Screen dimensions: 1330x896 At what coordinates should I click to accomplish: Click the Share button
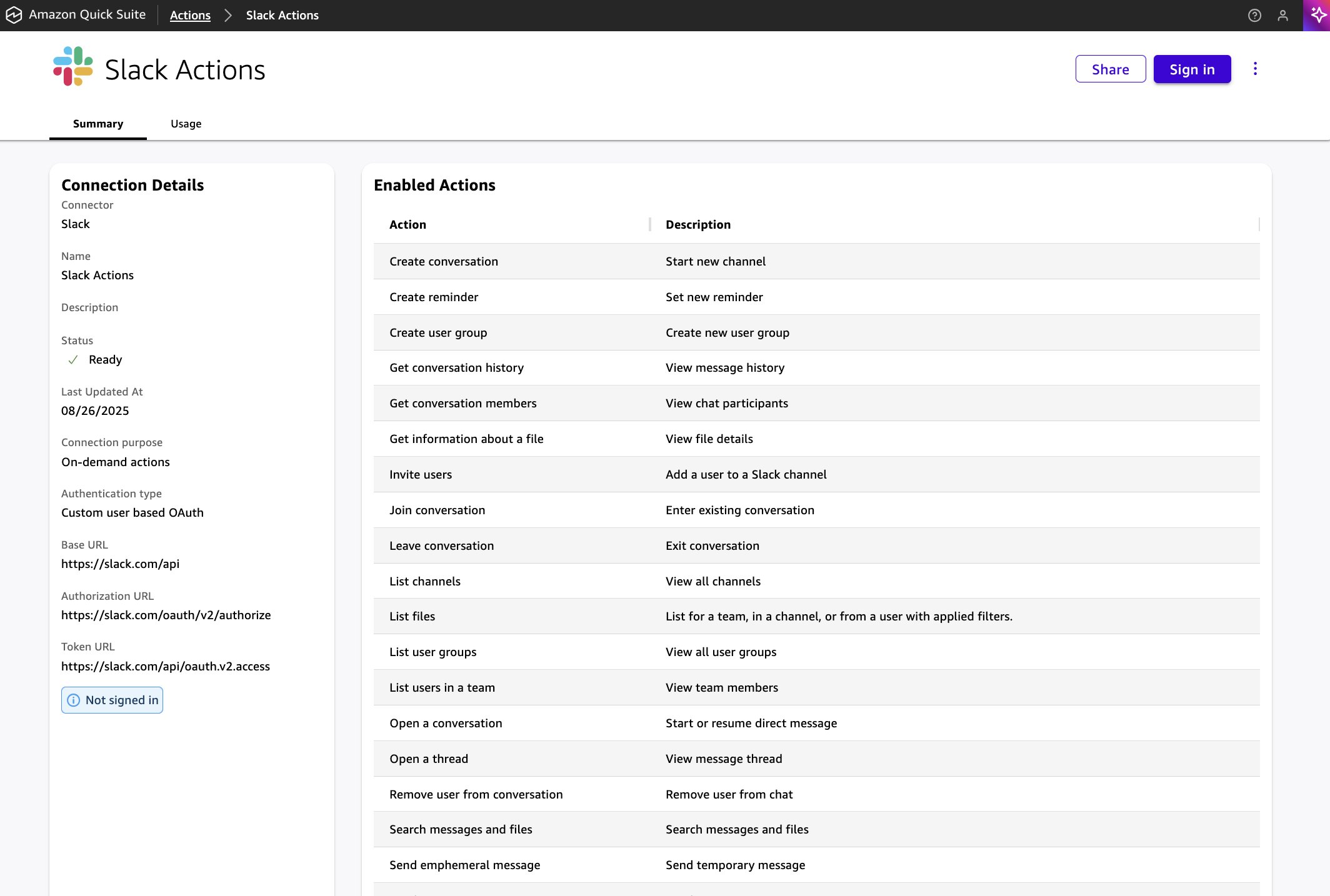(1110, 69)
